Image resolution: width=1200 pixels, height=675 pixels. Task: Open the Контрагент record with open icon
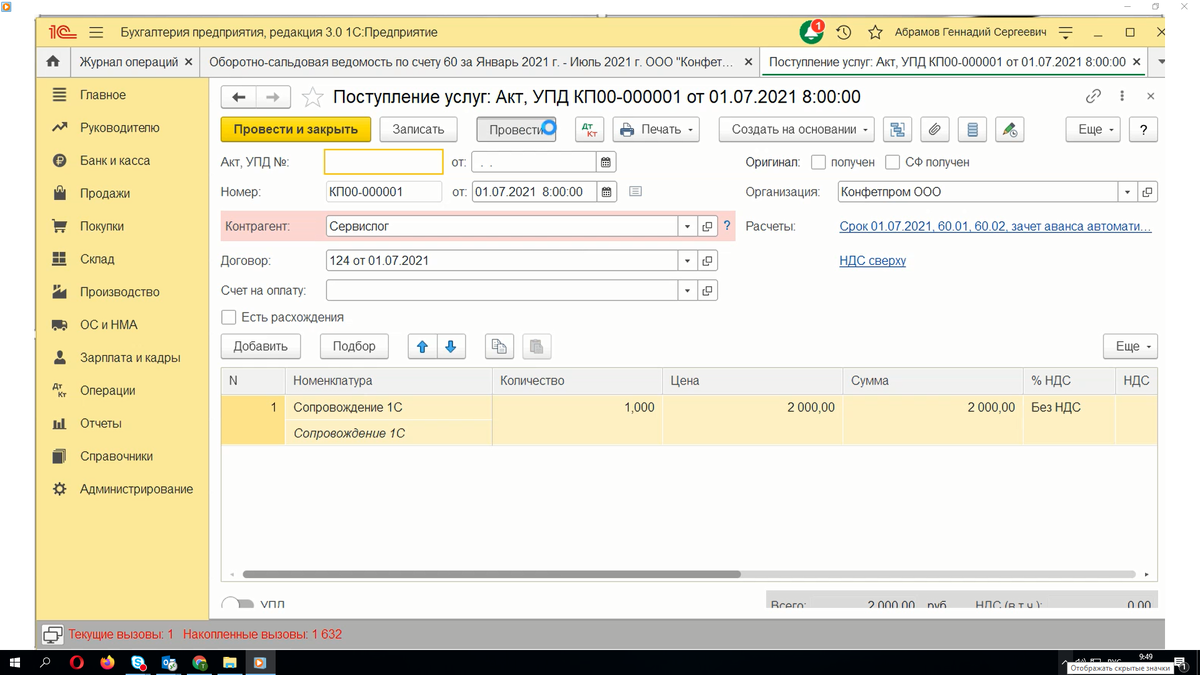pyautogui.click(x=707, y=227)
